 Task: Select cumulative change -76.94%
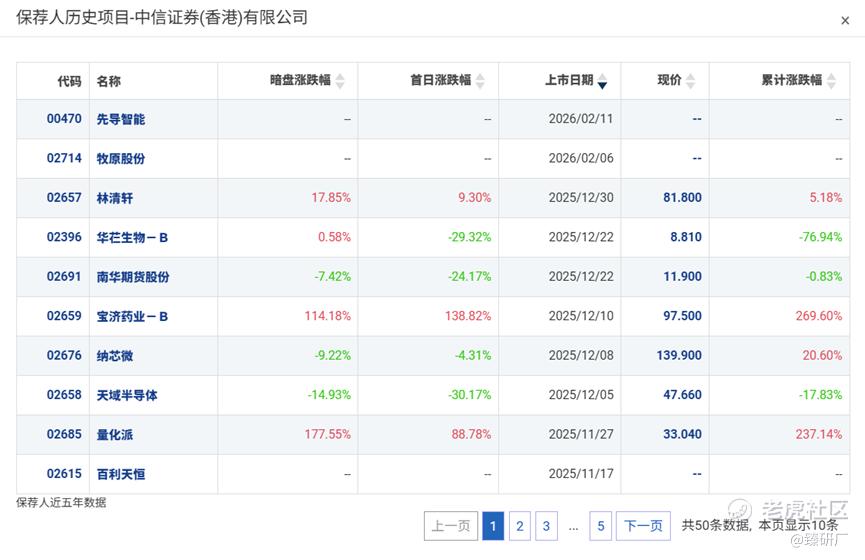coord(820,237)
